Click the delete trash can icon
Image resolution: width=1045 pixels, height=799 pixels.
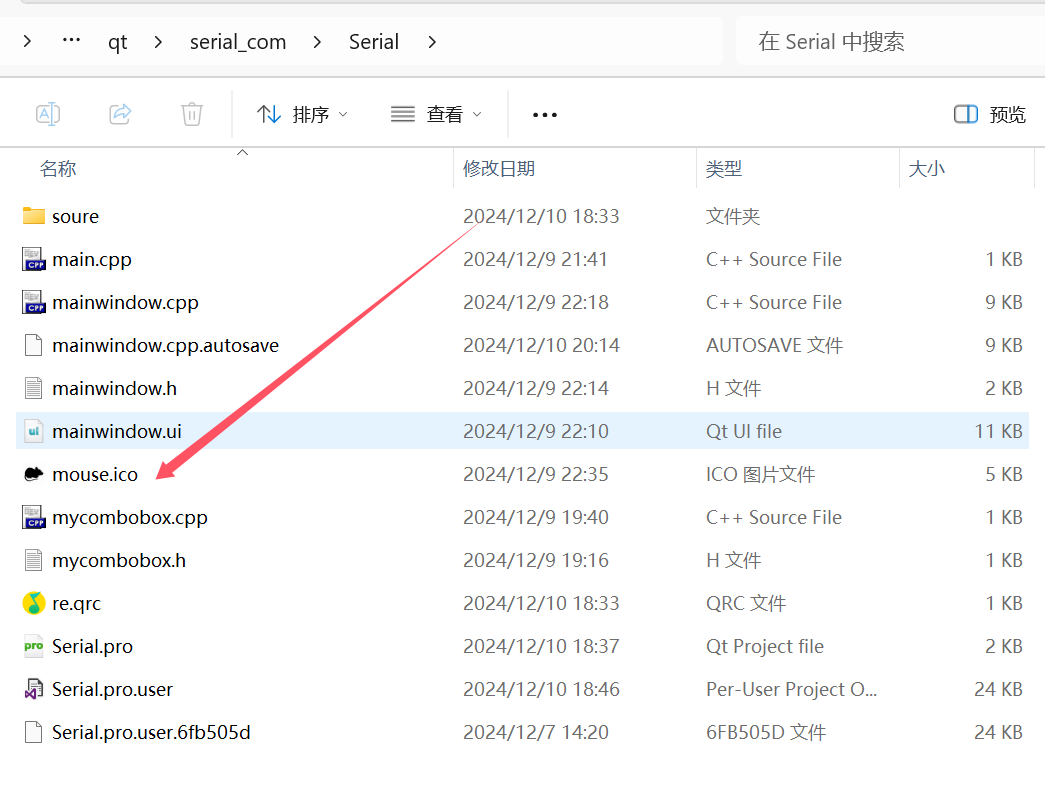click(192, 114)
